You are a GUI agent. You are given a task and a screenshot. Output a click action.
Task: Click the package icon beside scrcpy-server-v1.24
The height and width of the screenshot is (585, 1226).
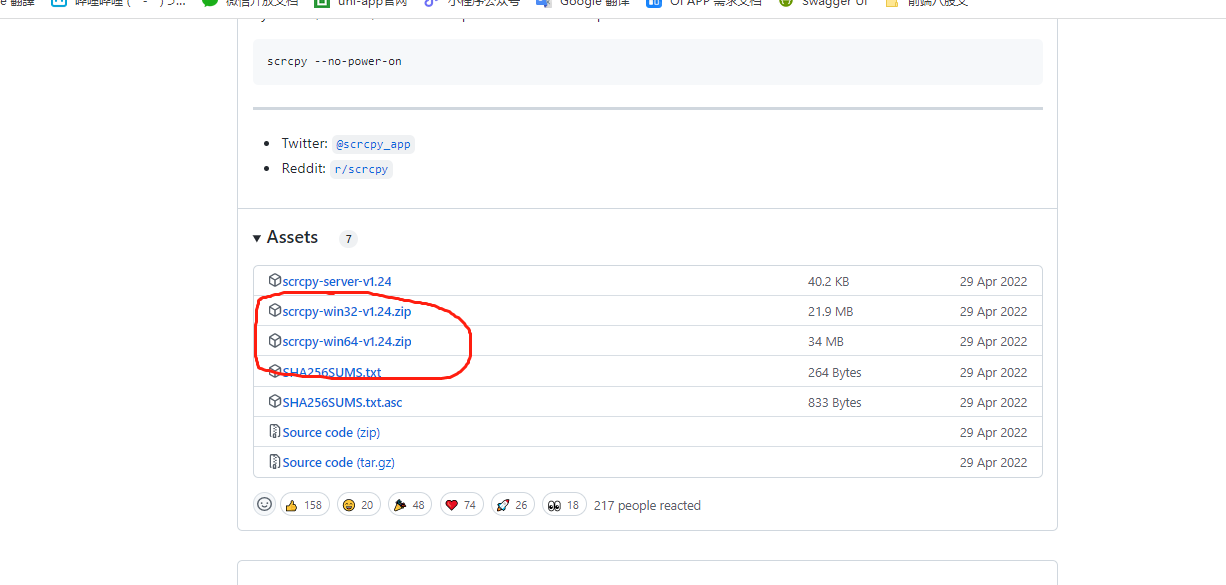[x=275, y=280]
